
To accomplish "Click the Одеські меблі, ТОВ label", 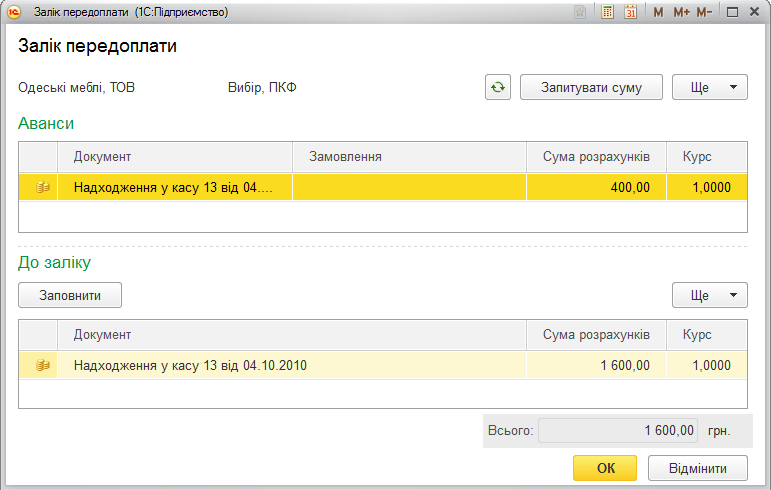I will [76, 87].
